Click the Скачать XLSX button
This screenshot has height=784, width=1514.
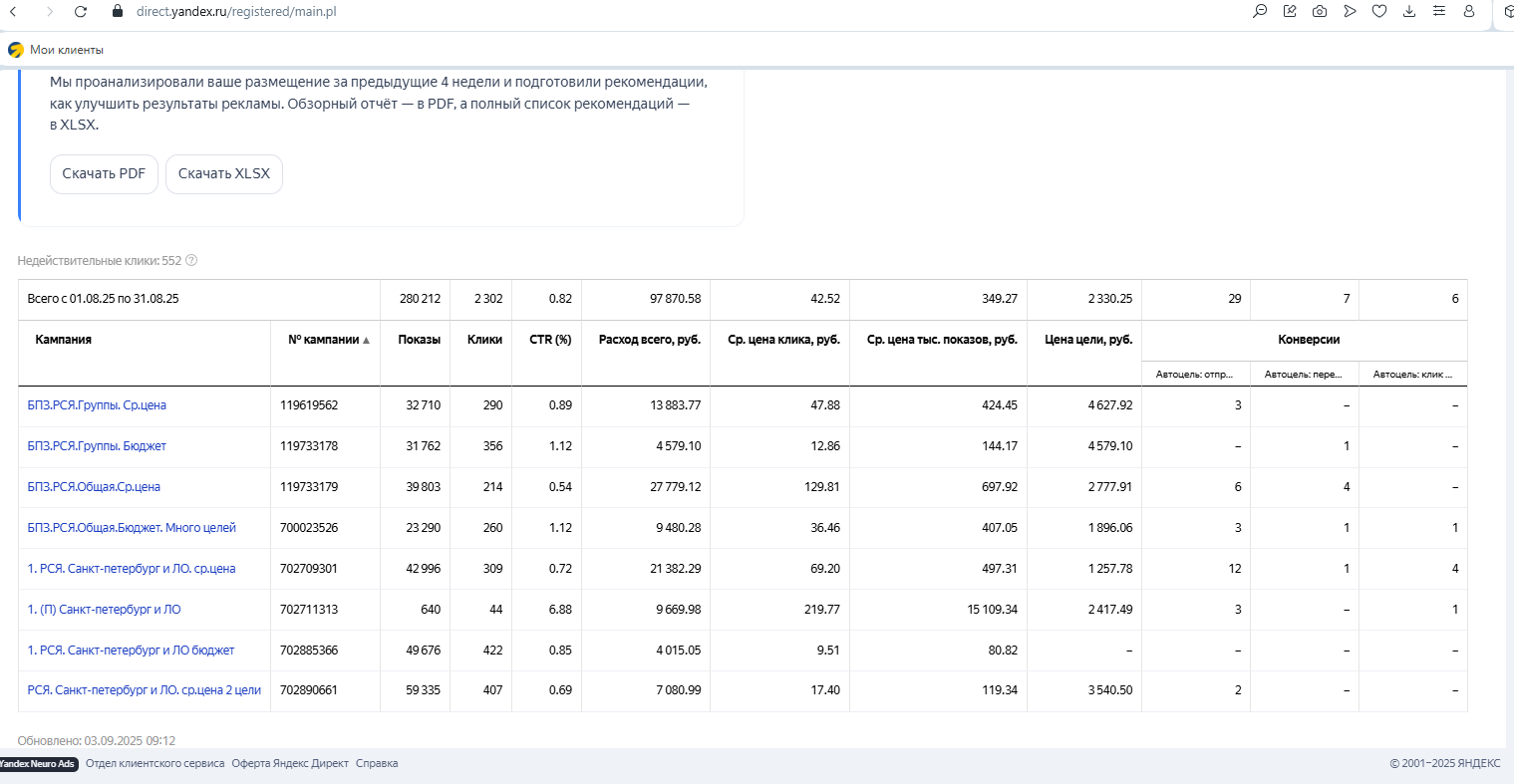[224, 174]
